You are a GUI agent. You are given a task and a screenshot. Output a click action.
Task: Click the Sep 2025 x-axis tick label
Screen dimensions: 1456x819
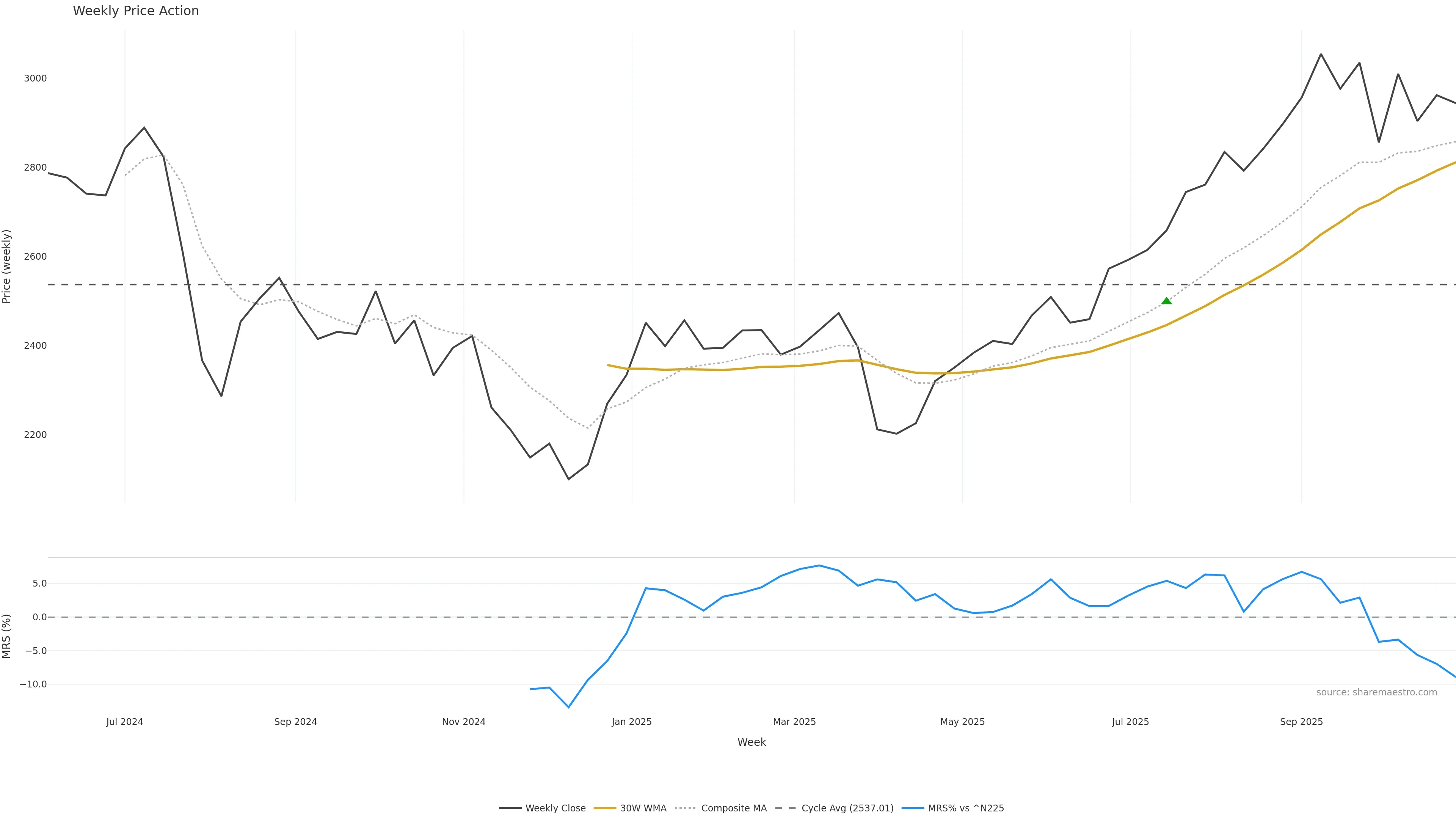(1301, 722)
